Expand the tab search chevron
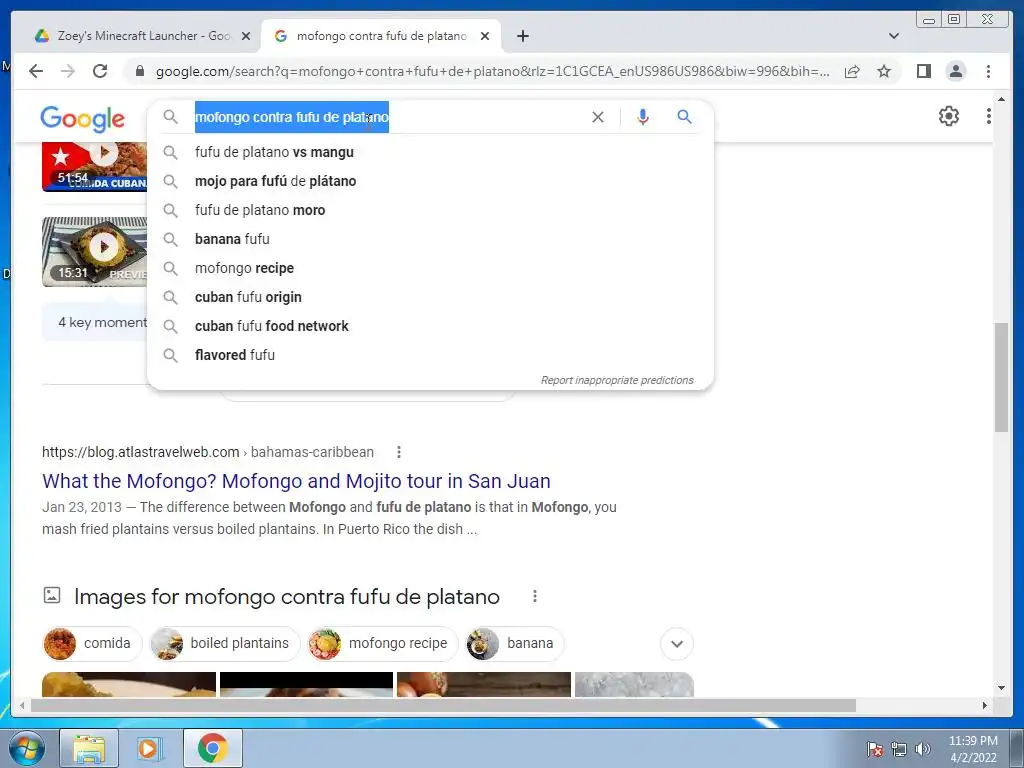Screen dimensions: 1024x768 (894, 36)
